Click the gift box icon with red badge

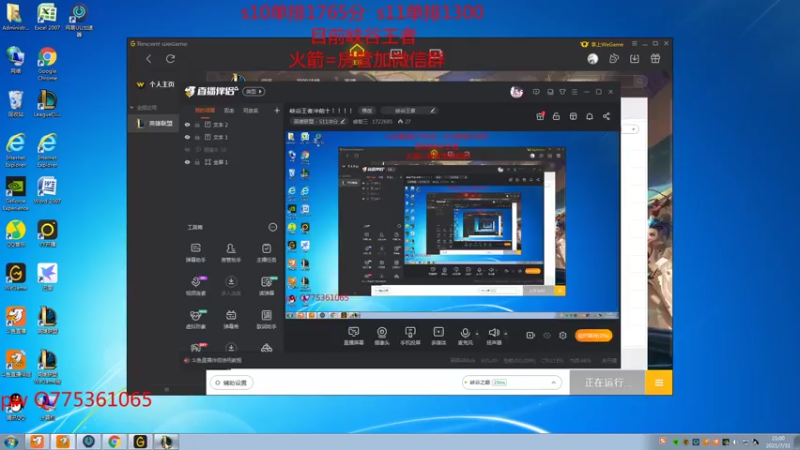coord(540,116)
